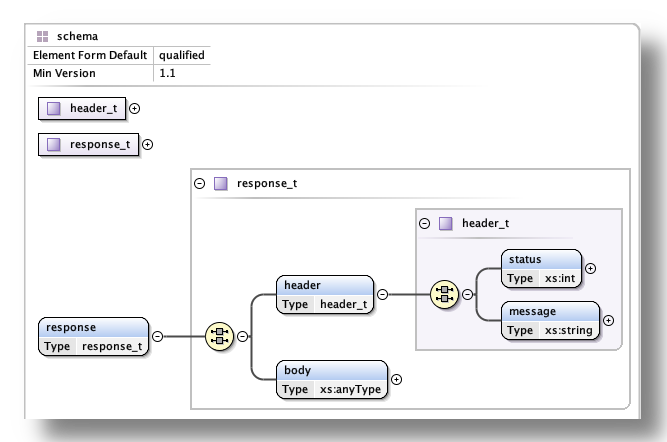This screenshot has height=442, width=667.
Task: Click the schema grid icon
Action: click(x=43, y=36)
